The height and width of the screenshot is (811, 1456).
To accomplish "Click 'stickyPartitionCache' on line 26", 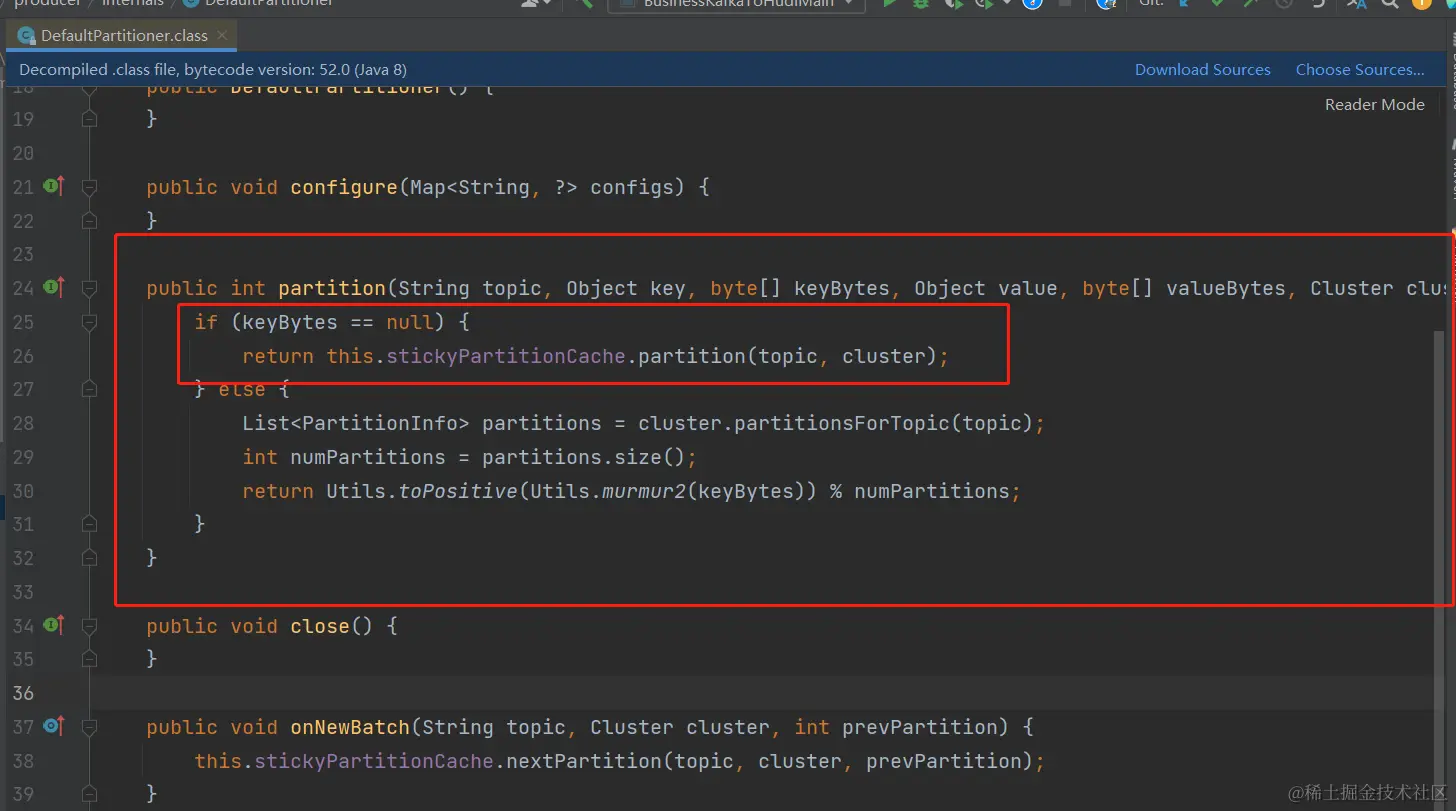I will pos(506,356).
